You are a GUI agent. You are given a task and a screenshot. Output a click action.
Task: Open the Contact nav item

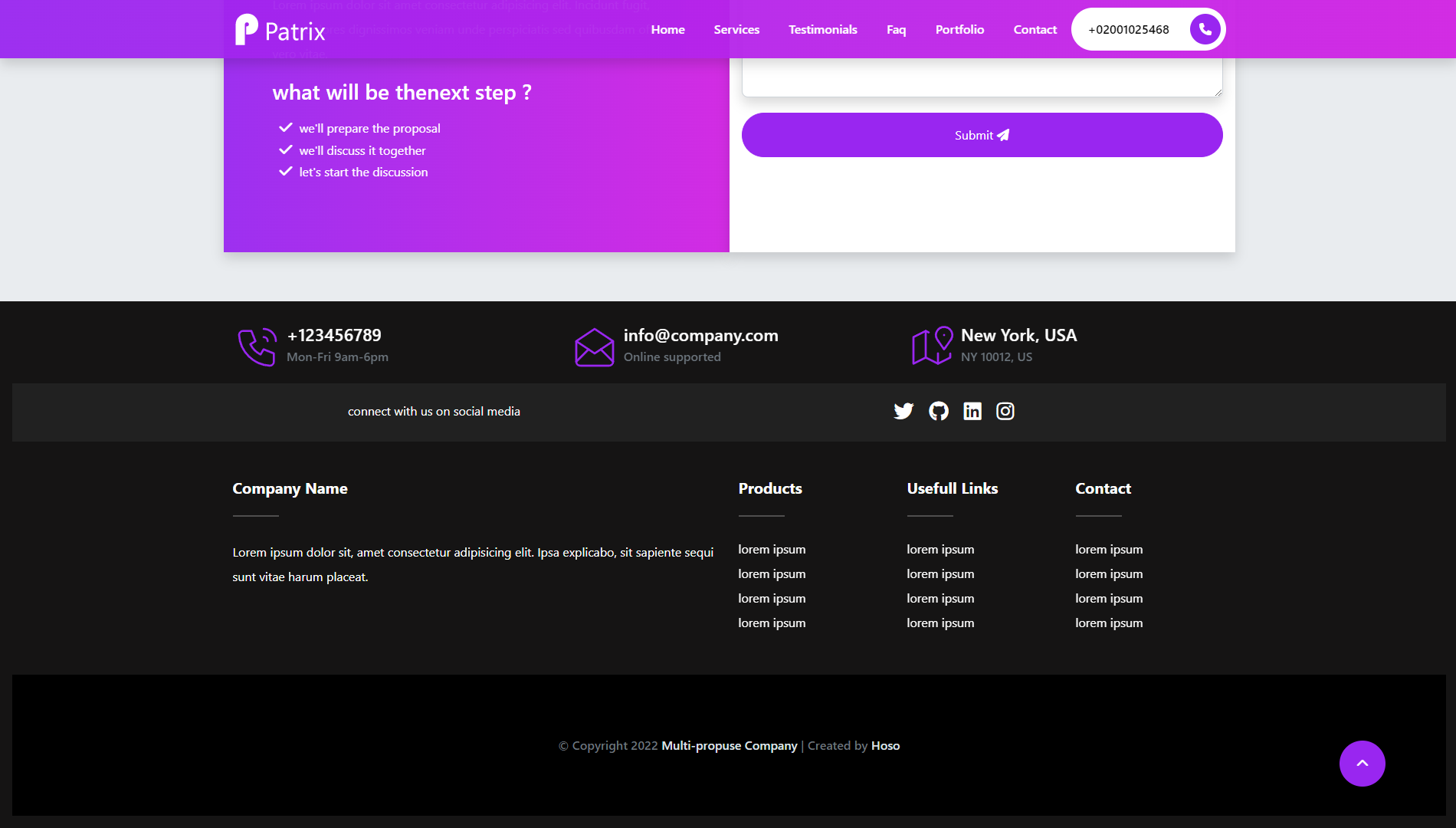coord(1035,29)
